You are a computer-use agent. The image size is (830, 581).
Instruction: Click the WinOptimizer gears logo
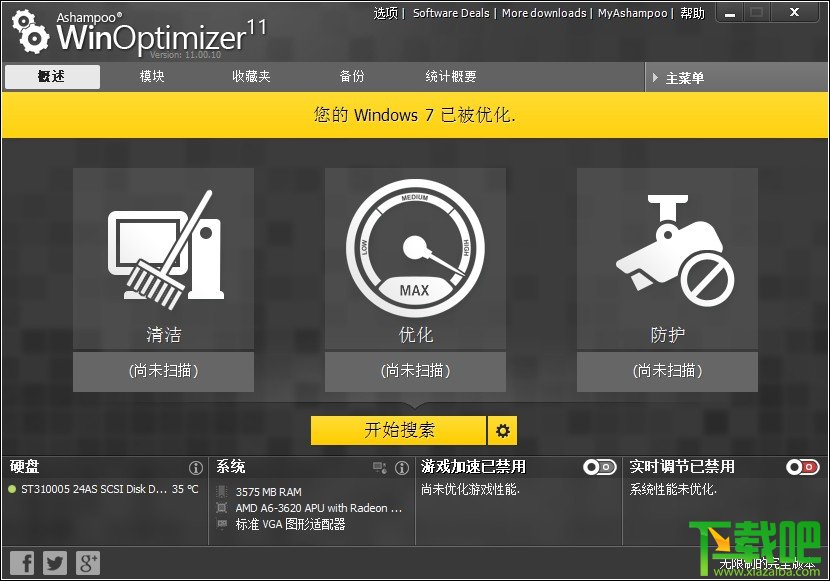pyautogui.click(x=30, y=32)
